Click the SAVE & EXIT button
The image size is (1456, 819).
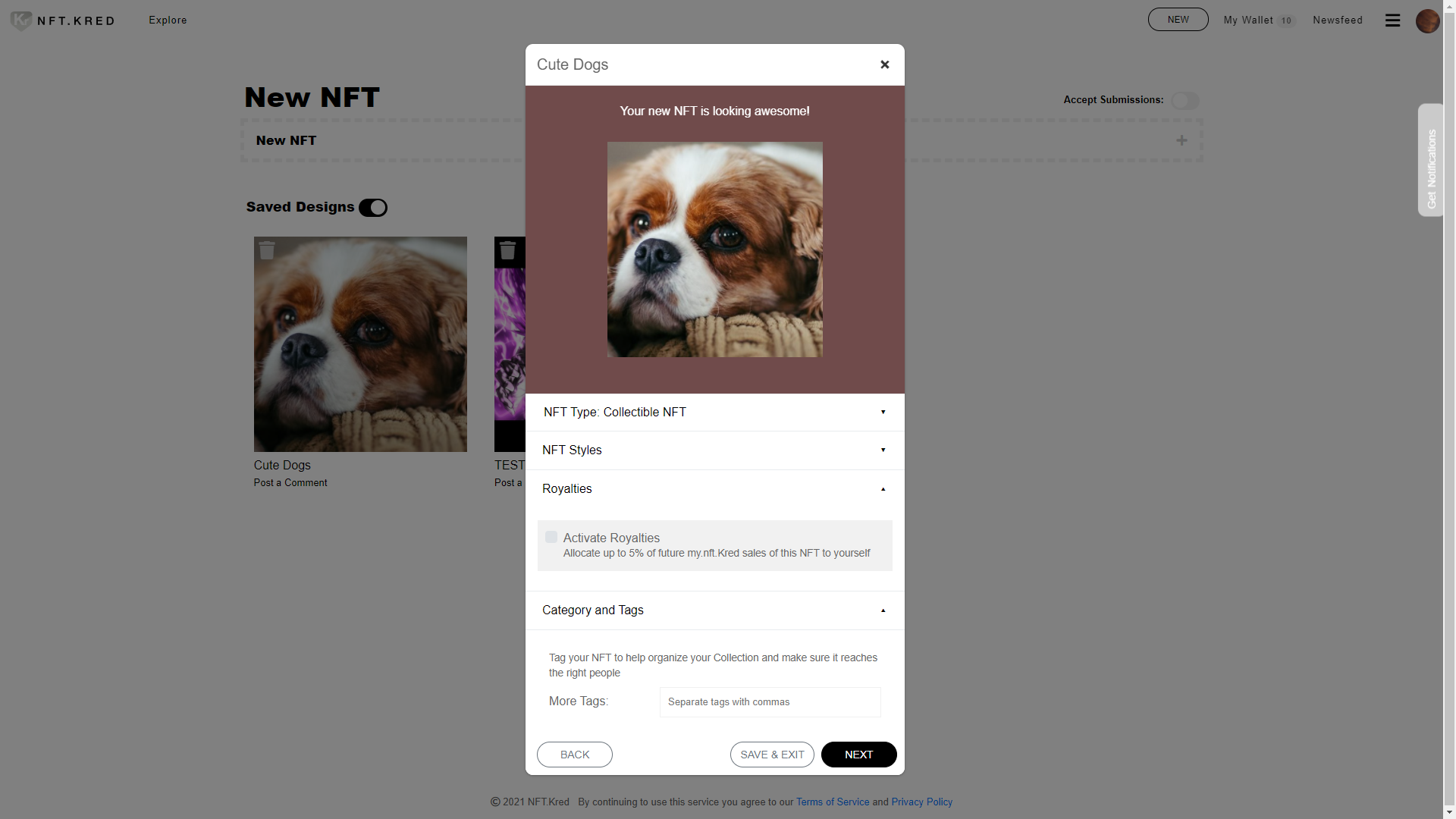(x=772, y=755)
